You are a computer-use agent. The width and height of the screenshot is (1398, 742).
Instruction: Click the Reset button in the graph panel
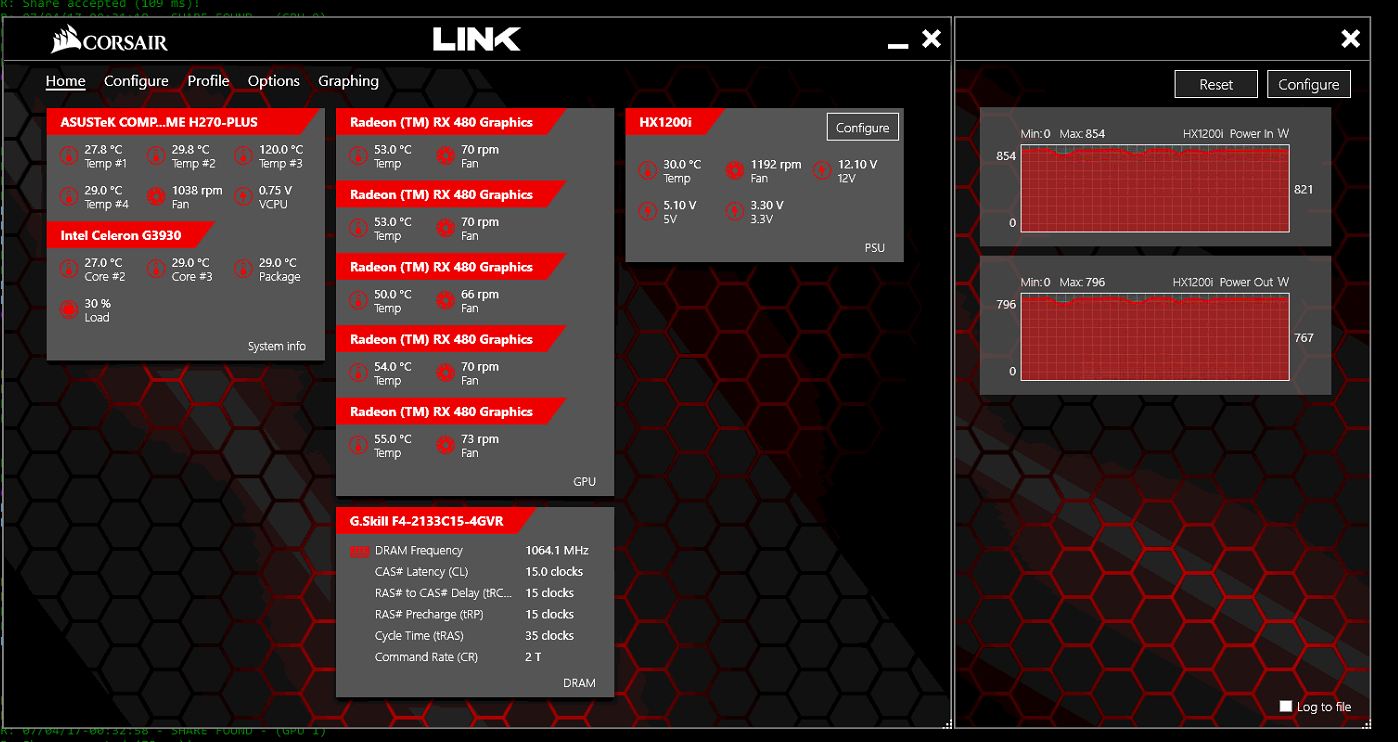click(x=1216, y=85)
